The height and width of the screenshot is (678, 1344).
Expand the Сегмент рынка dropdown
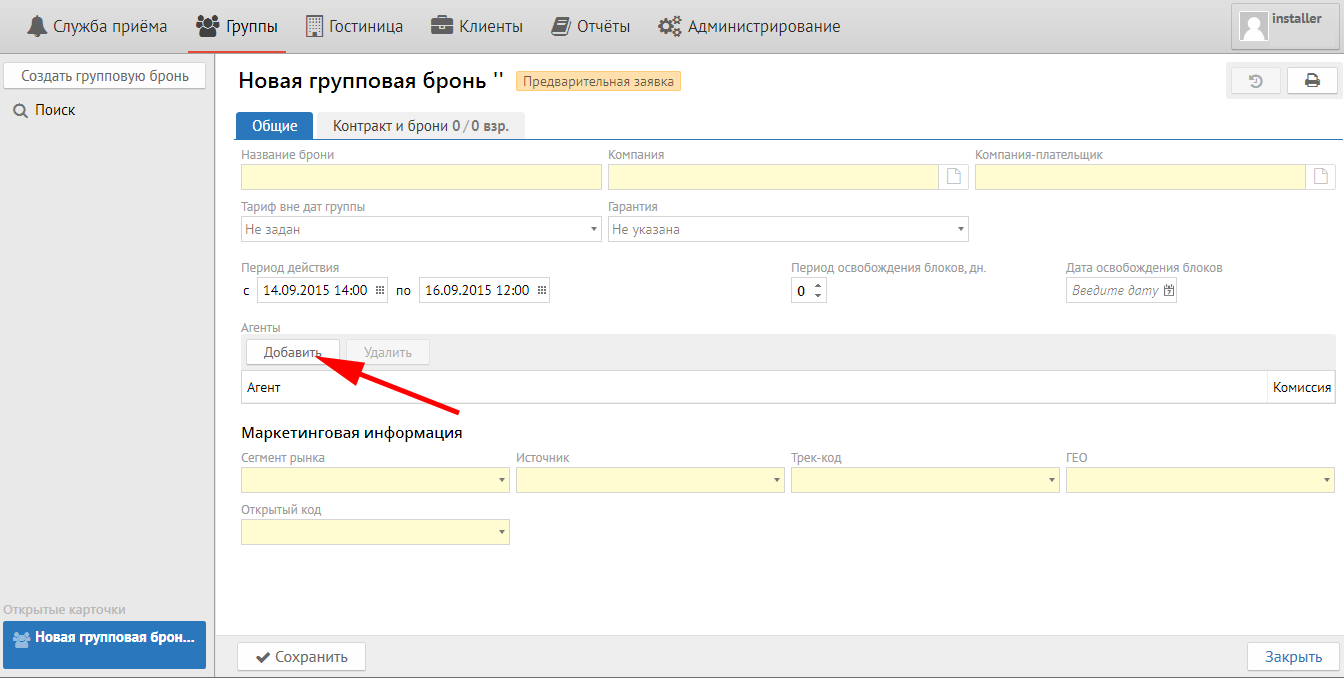502,481
